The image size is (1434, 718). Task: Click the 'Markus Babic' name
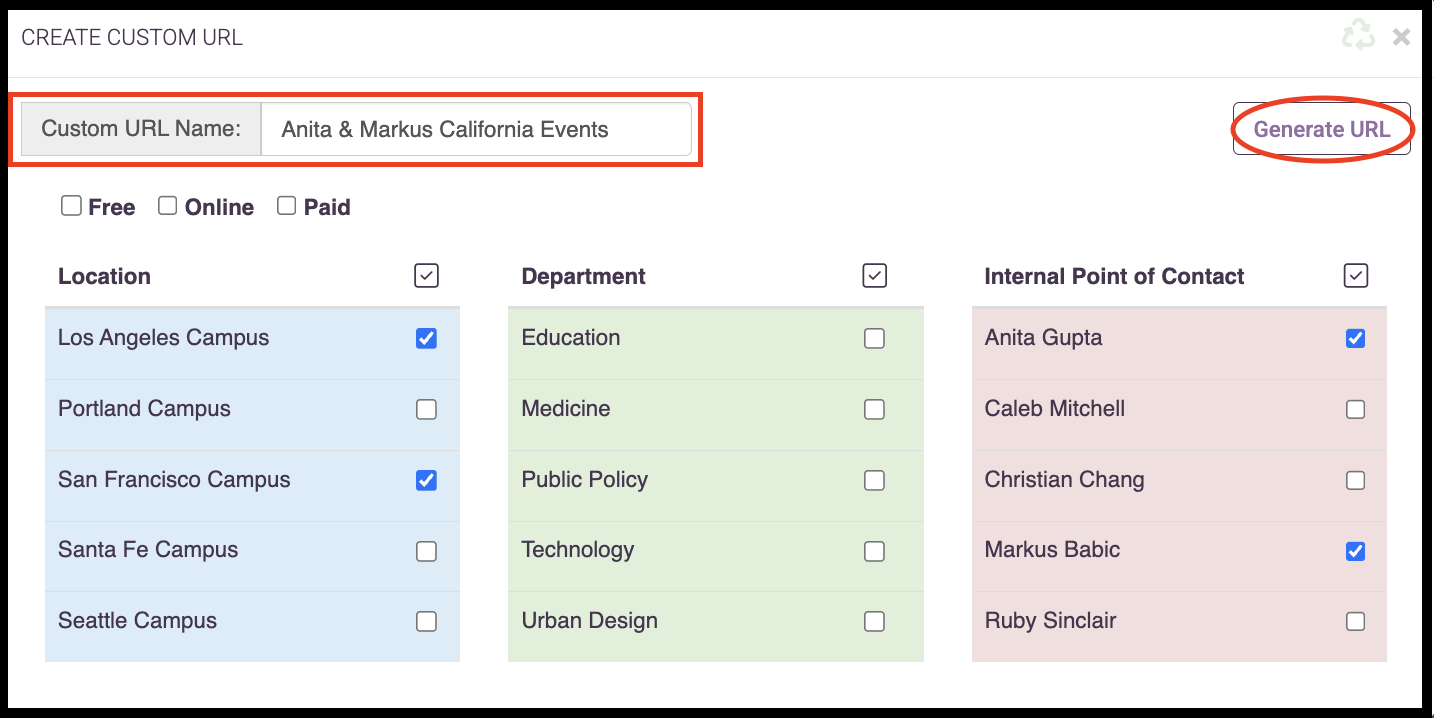(x=1052, y=550)
